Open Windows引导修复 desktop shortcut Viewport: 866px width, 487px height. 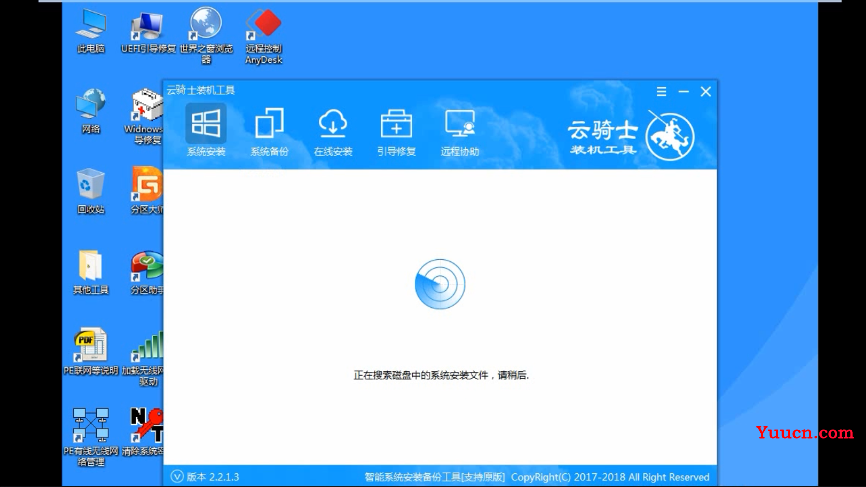(145, 117)
